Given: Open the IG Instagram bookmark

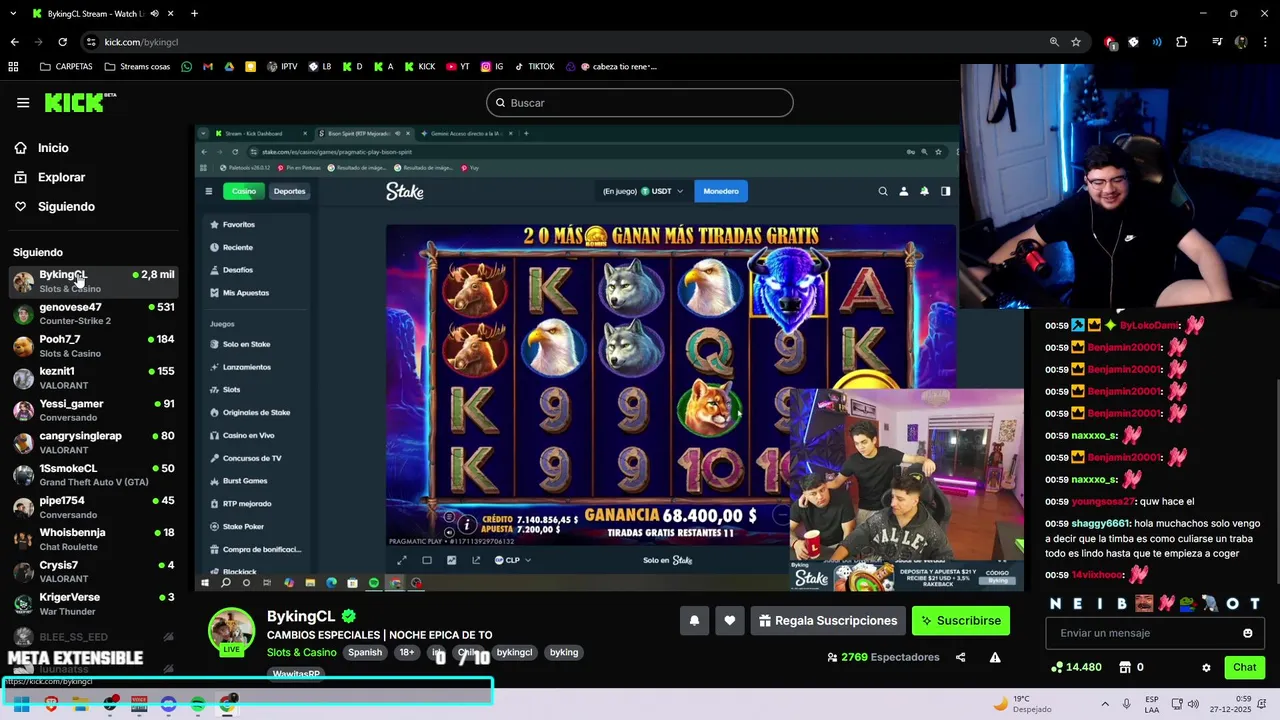Looking at the screenshot, I should click(x=492, y=67).
